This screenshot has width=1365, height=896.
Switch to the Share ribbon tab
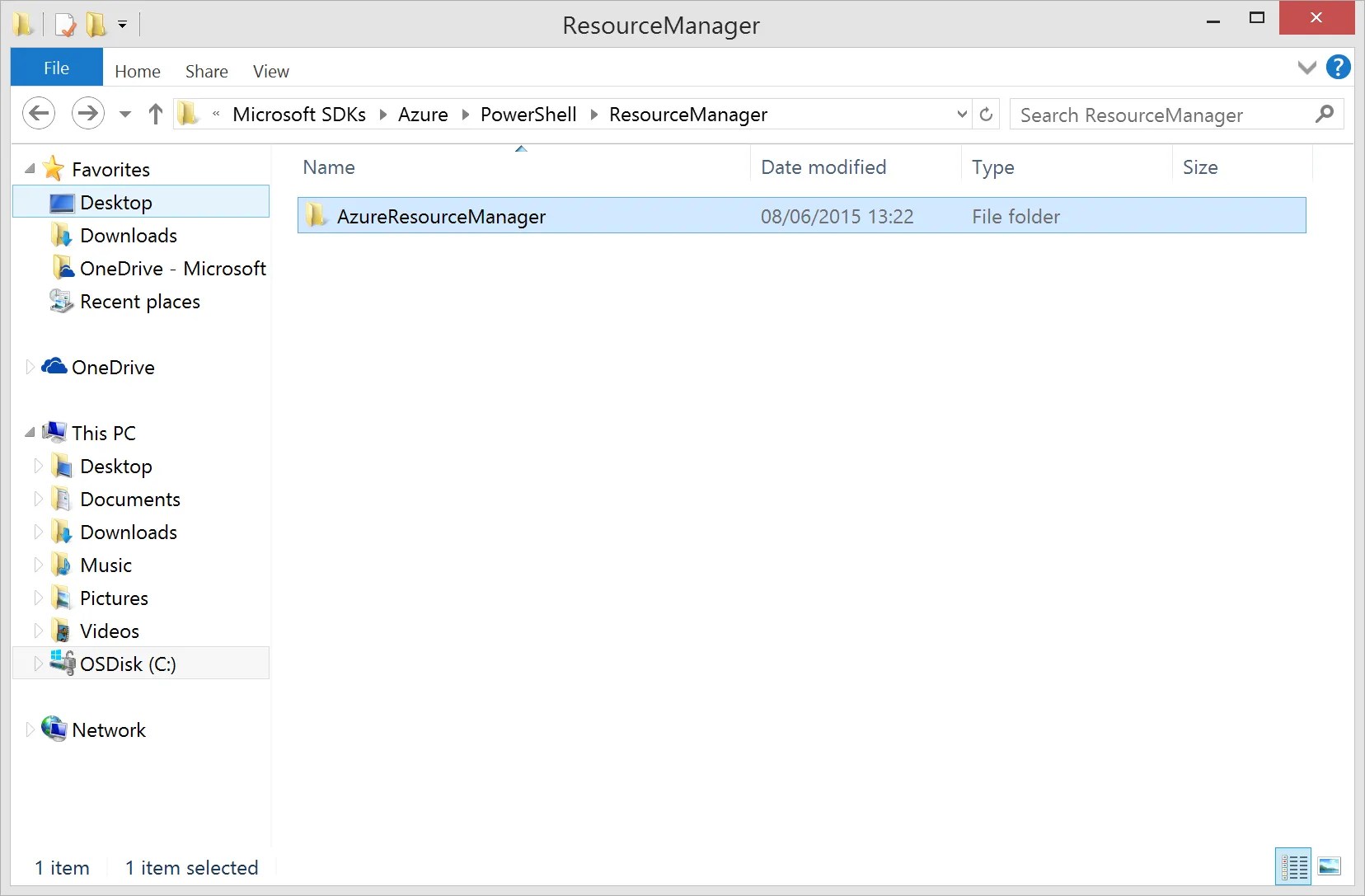pyautogui.click(x=207, y=71)
